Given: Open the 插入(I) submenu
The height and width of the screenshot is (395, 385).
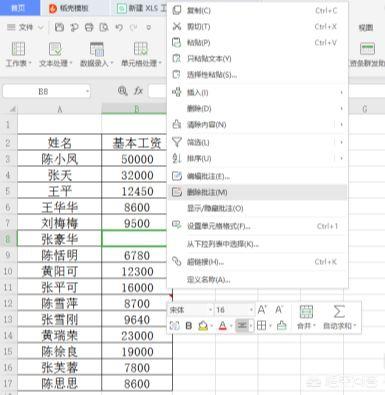Looking at the screenshot, I should coord(258,92).
